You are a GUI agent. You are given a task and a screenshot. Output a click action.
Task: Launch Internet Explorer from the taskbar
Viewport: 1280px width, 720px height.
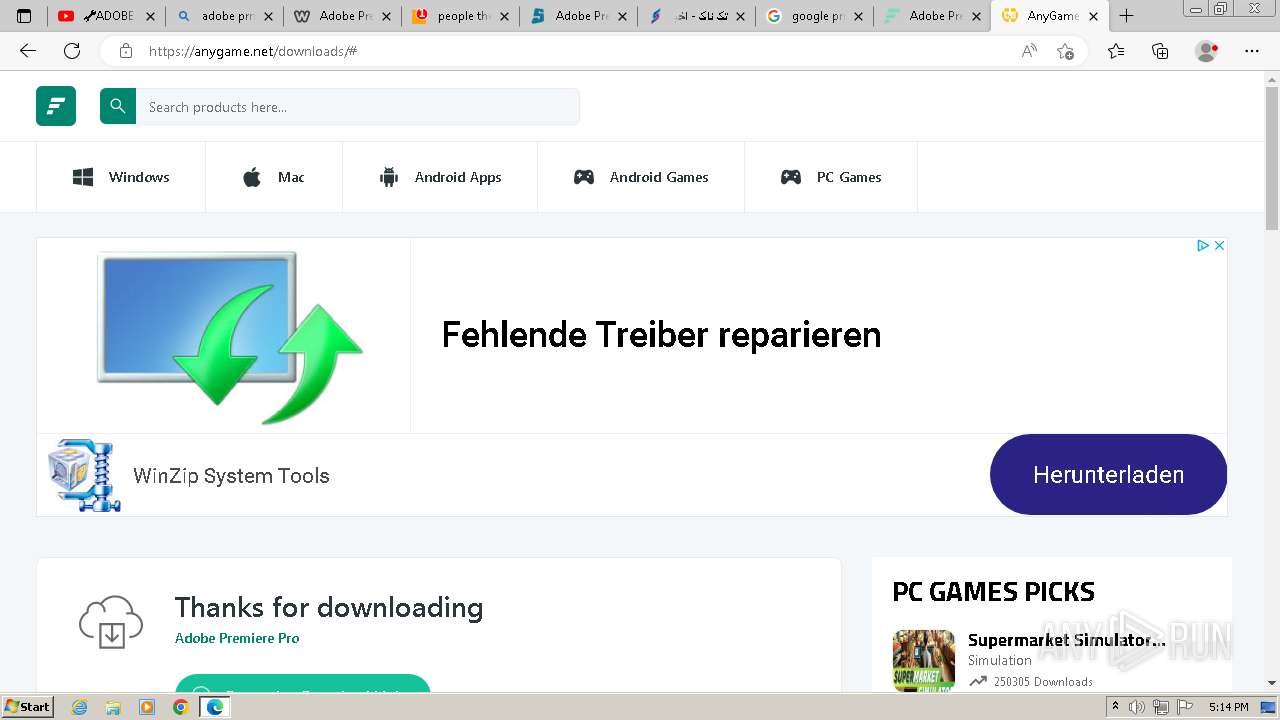click(79, 707)
